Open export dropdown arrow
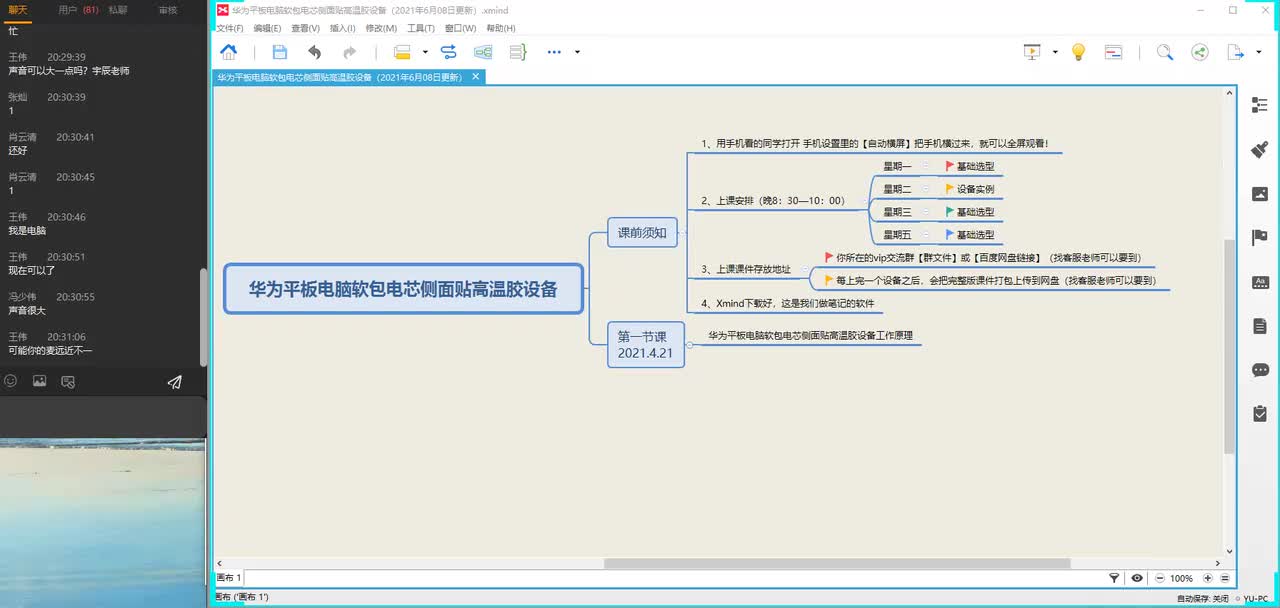The width and height of the screenshot is (1280, 608). click(x=1259, y=52)
